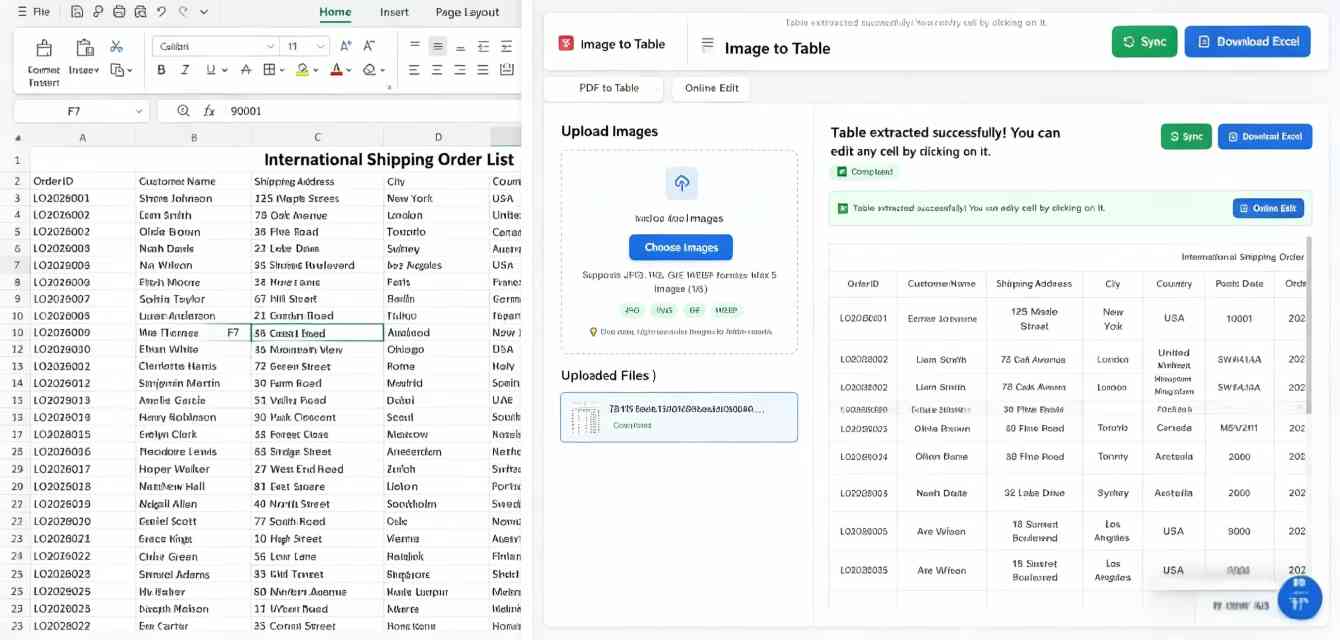Click the small Sync button above the extracted table
Viewport: 1340px width, 640px height.
(1186, 136)
